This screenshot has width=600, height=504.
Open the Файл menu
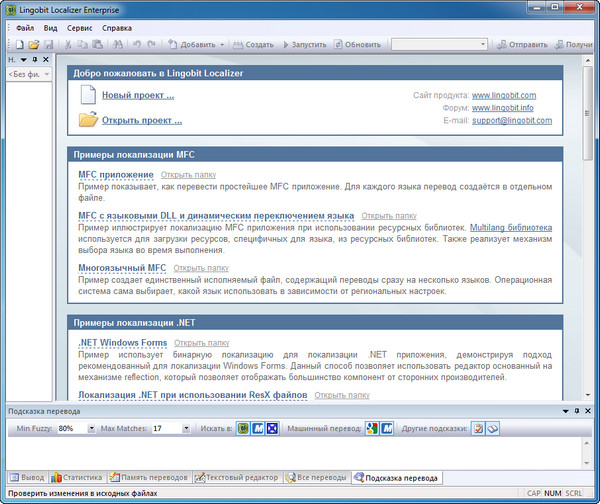pos(25,28)
